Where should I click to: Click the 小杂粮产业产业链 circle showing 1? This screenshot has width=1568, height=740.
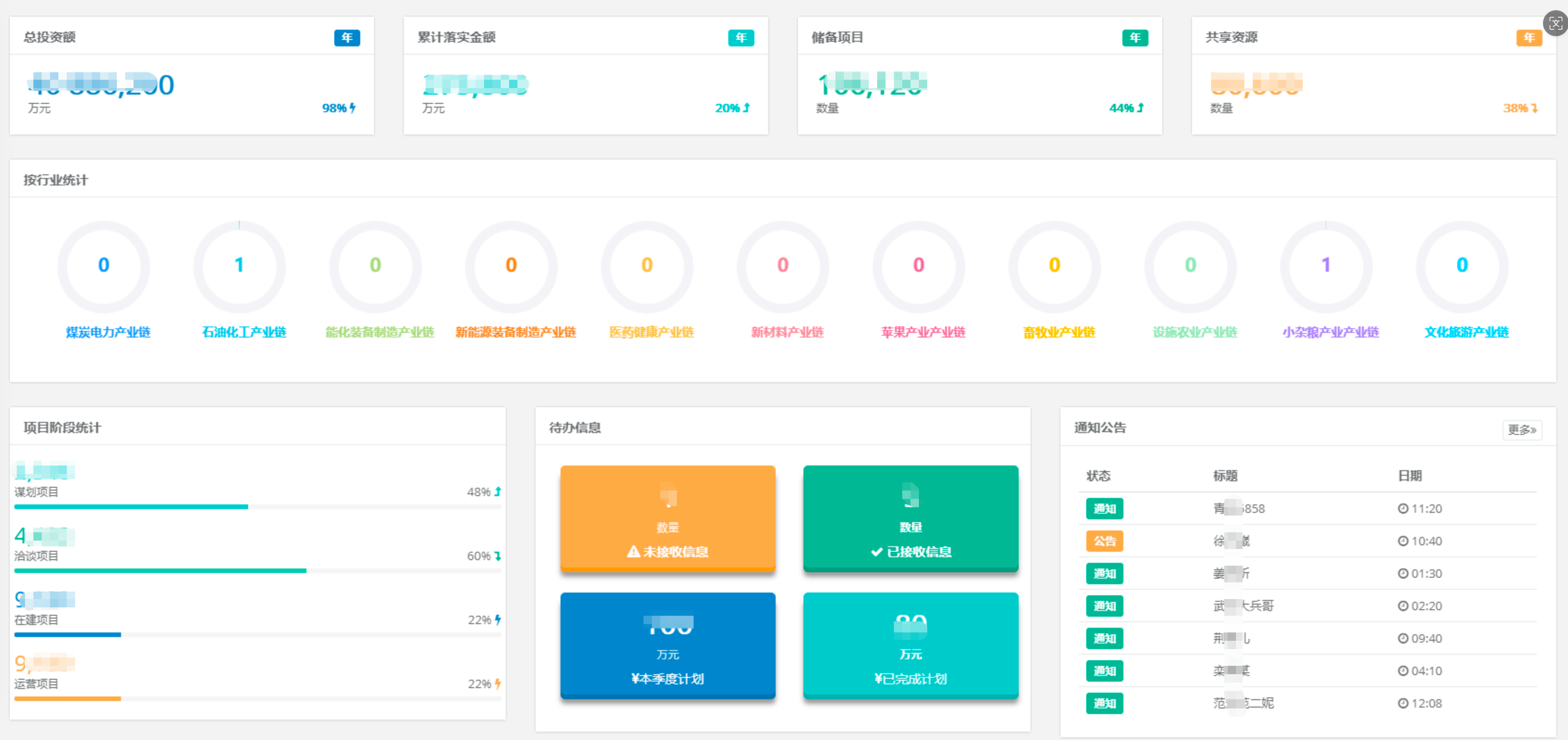[1326, 266]
